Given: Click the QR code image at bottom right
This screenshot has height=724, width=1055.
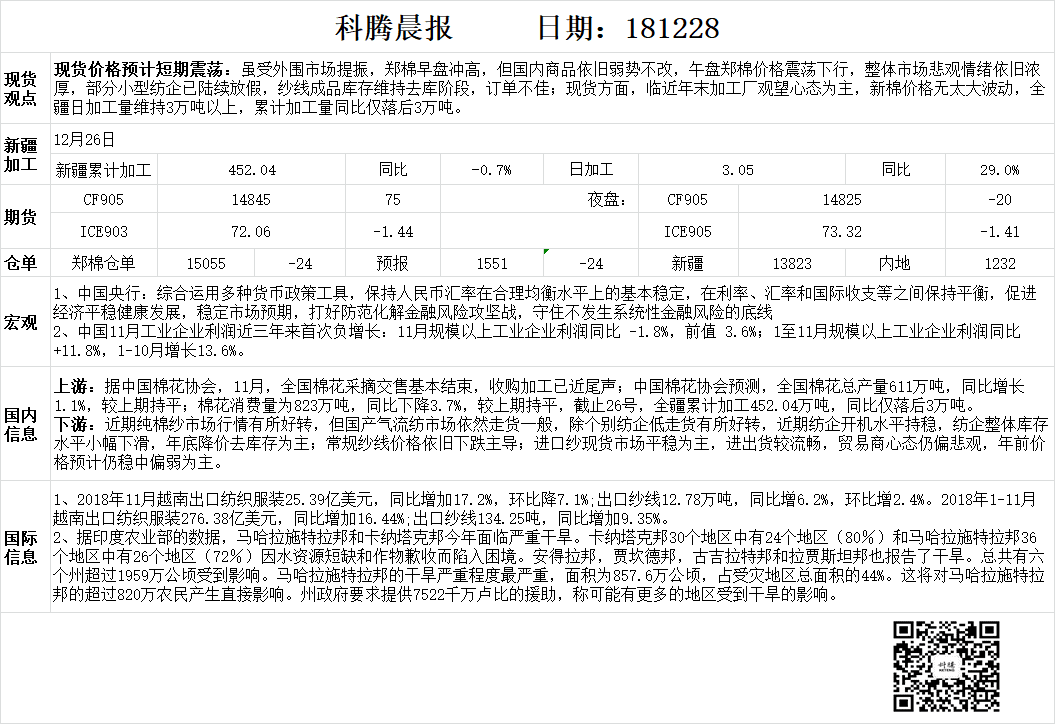Looking at the screenshot, I should click(x=945, y=665).
